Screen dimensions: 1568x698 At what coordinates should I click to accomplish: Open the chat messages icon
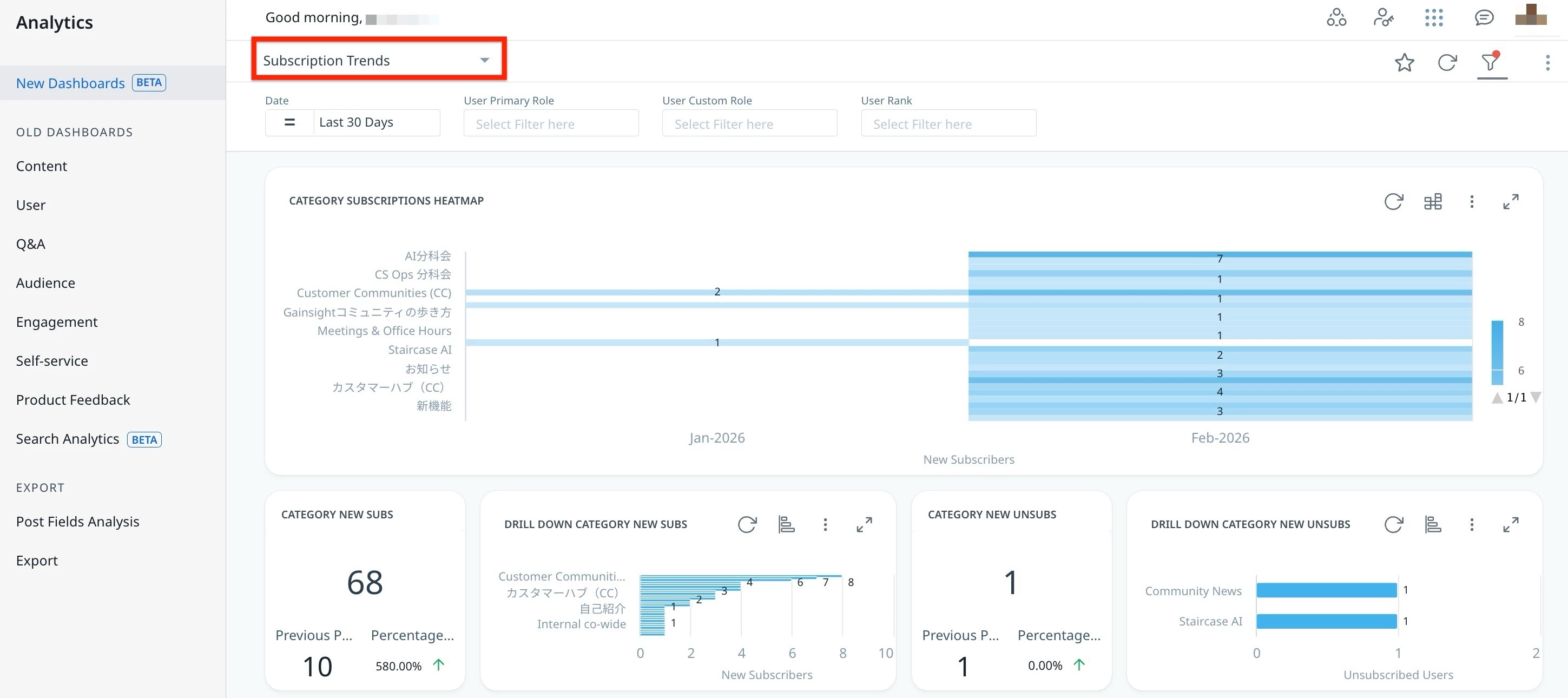click(x=1484, y=18)
